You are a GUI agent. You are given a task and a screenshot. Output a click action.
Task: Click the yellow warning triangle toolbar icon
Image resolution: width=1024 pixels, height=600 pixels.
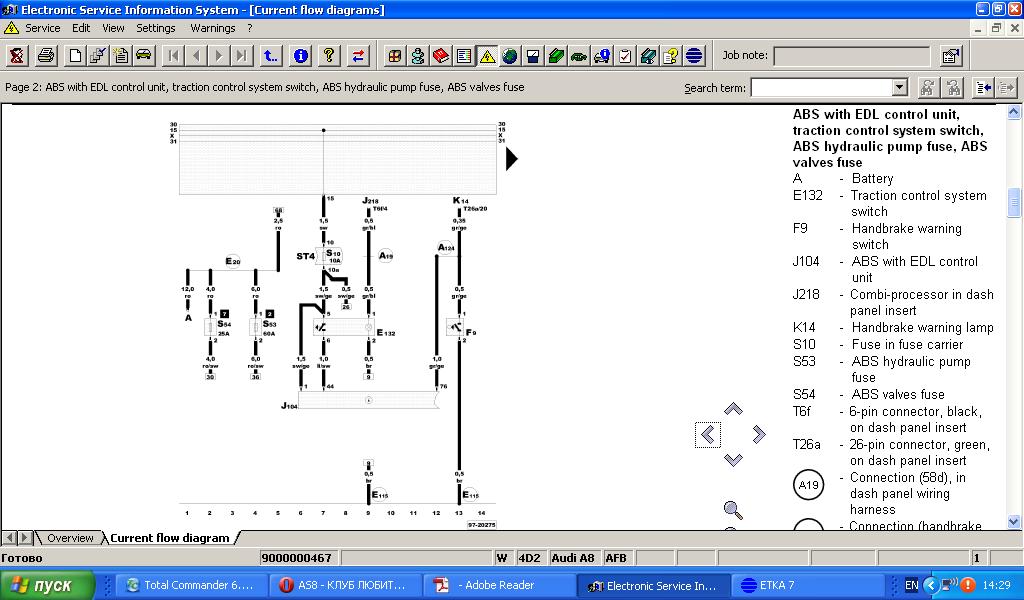click(487, 56)
